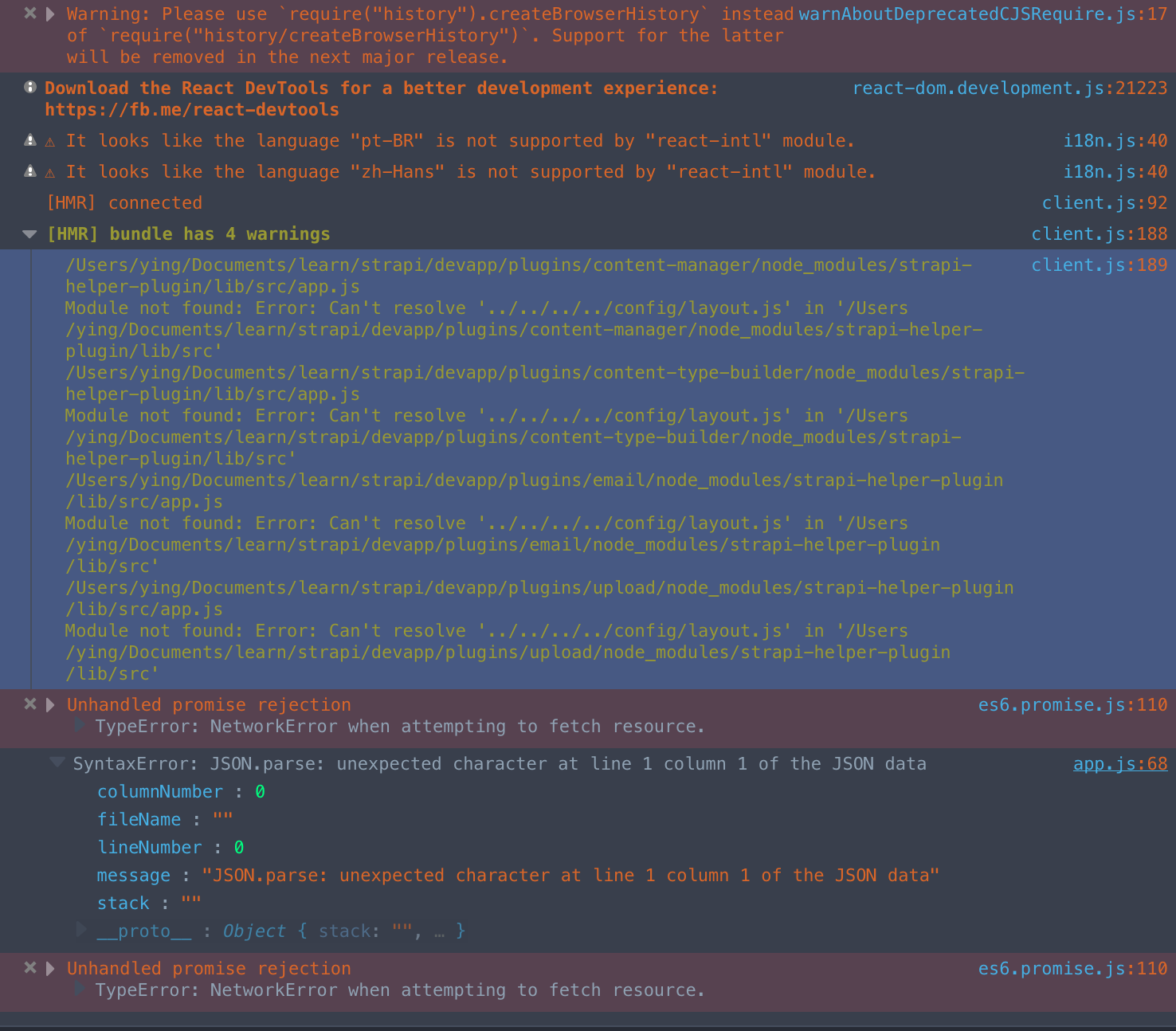This screenshot has height=1031, width=1176.
Task: Expand the first TypeError NetworkError detail
Action: (x=80, y=725)
